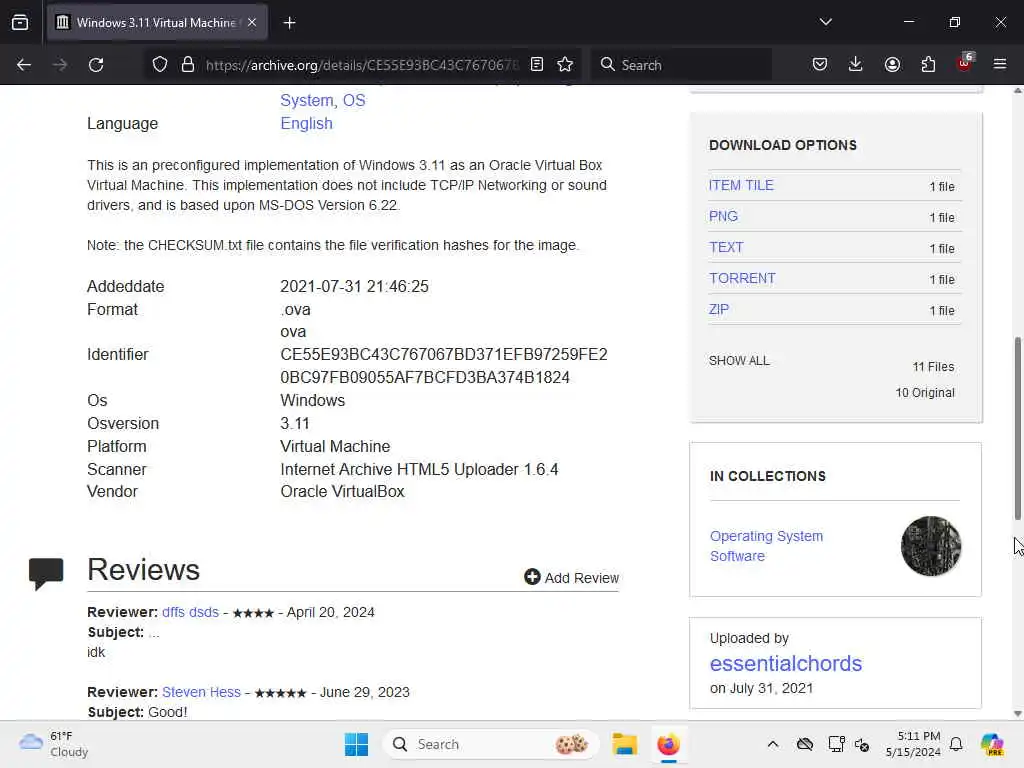
Task: Open the Firefox application menu
Action: click(x=1000, y=64)
